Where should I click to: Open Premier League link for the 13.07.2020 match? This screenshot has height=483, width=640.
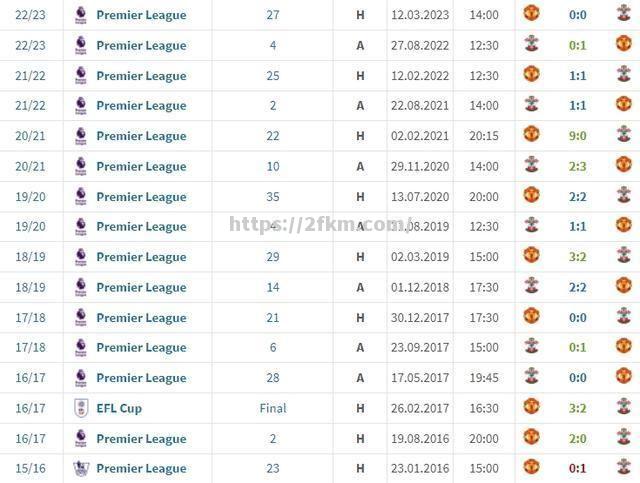point(141,196)
